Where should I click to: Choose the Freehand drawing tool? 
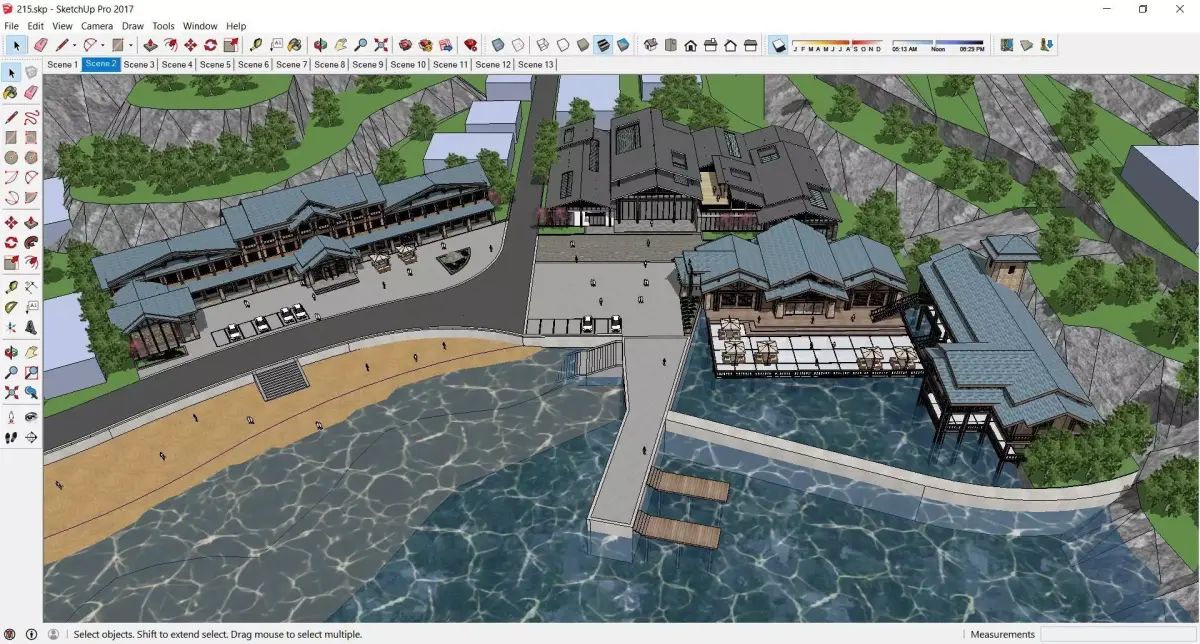click(x=31, y=117)
